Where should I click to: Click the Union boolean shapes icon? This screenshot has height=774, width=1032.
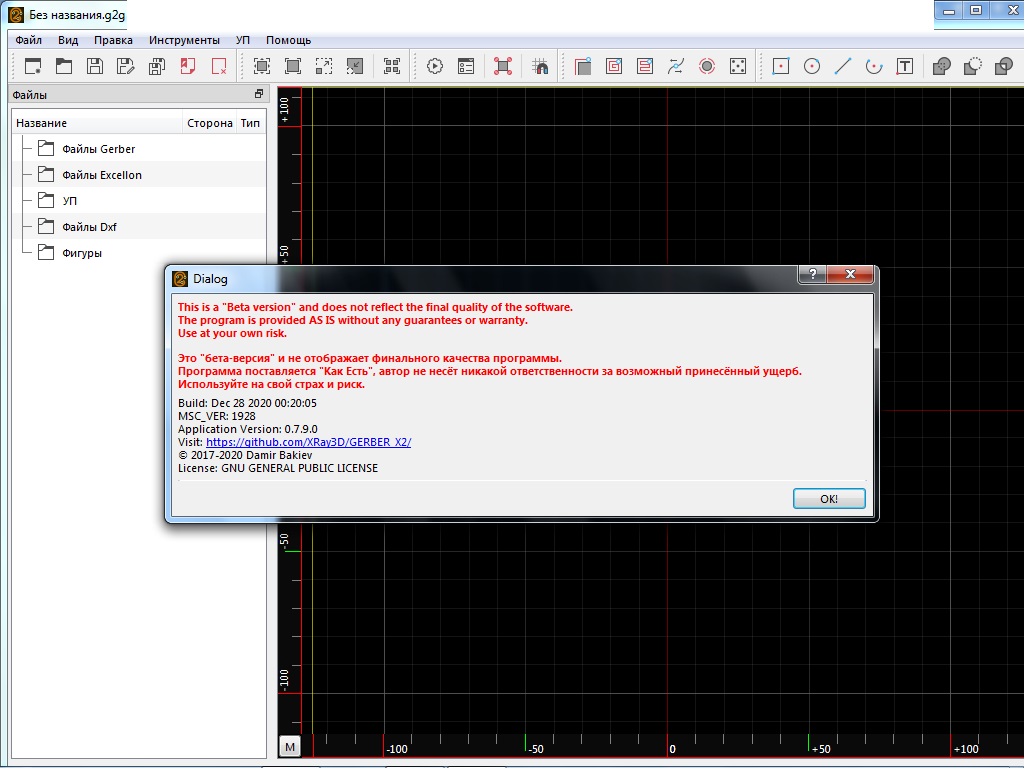(x=942, y=66)
